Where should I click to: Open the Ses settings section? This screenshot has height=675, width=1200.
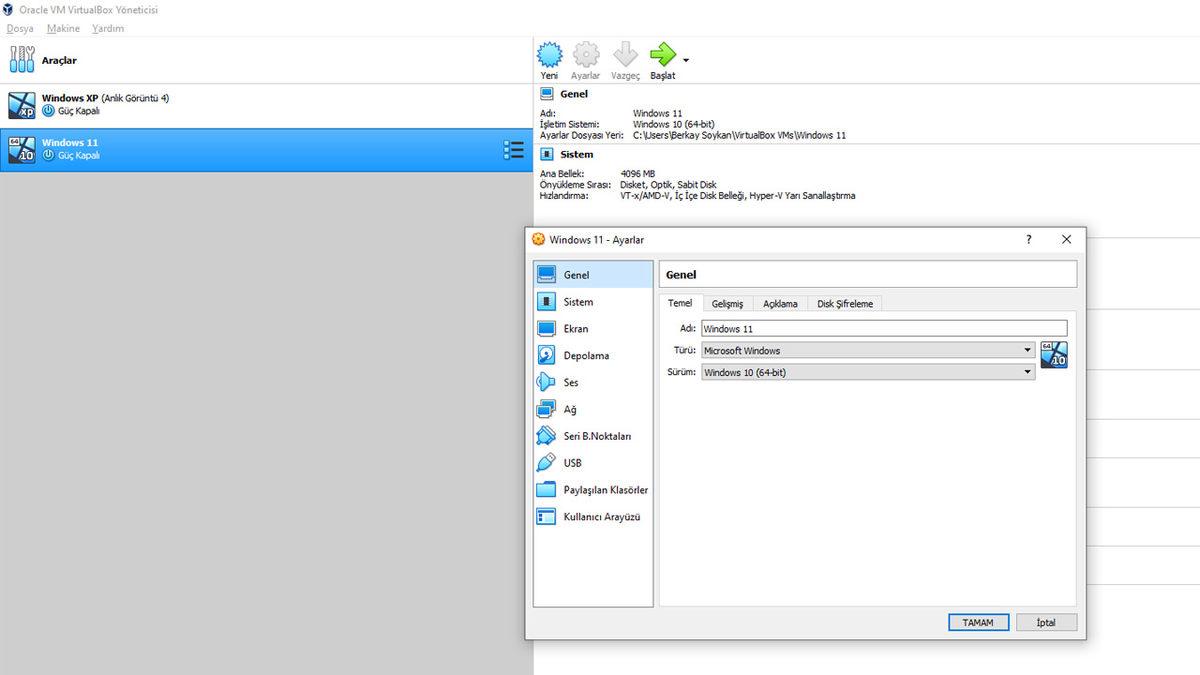point(546,382)
